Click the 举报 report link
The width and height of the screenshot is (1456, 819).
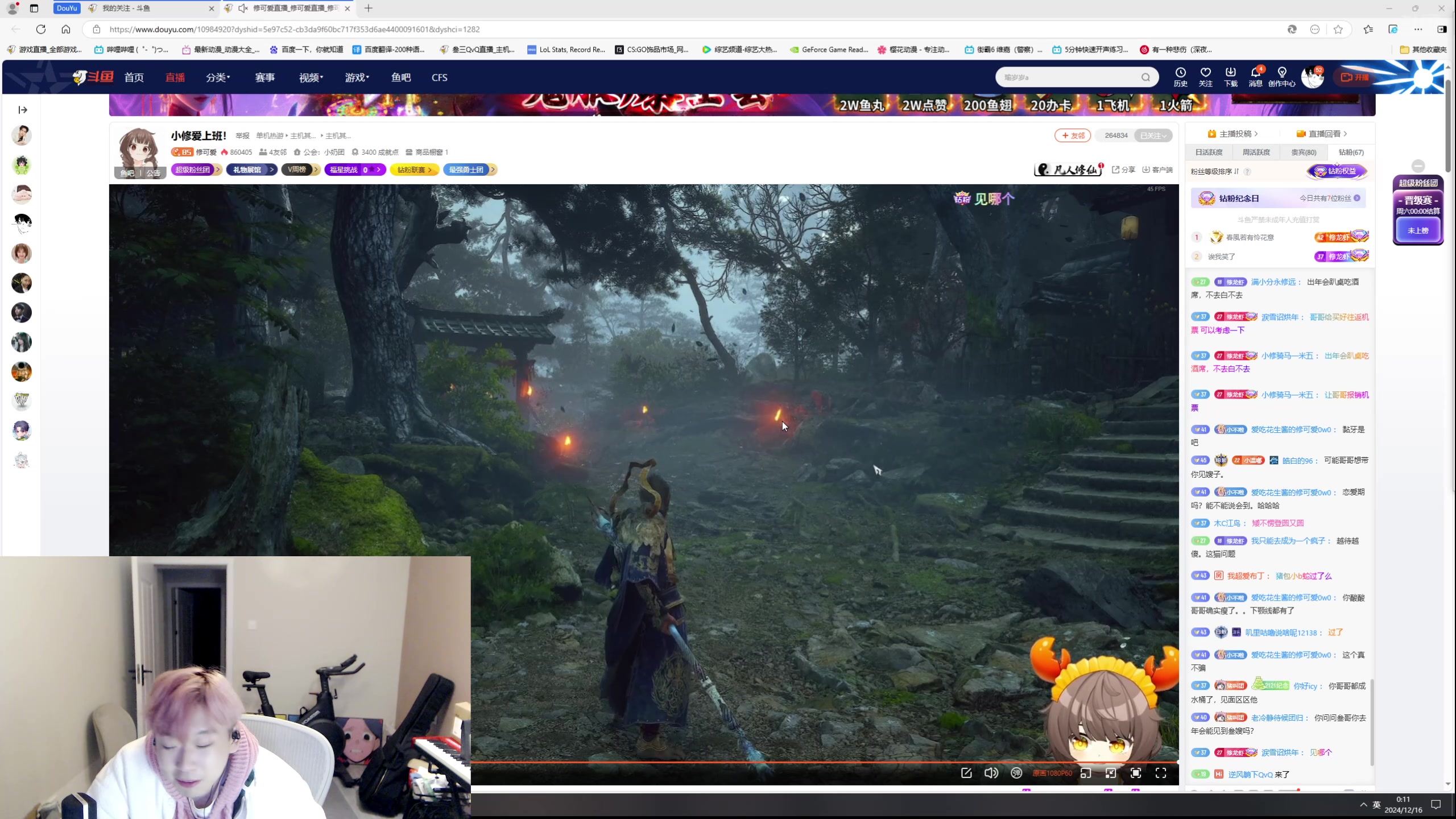(x=243, y=135)
